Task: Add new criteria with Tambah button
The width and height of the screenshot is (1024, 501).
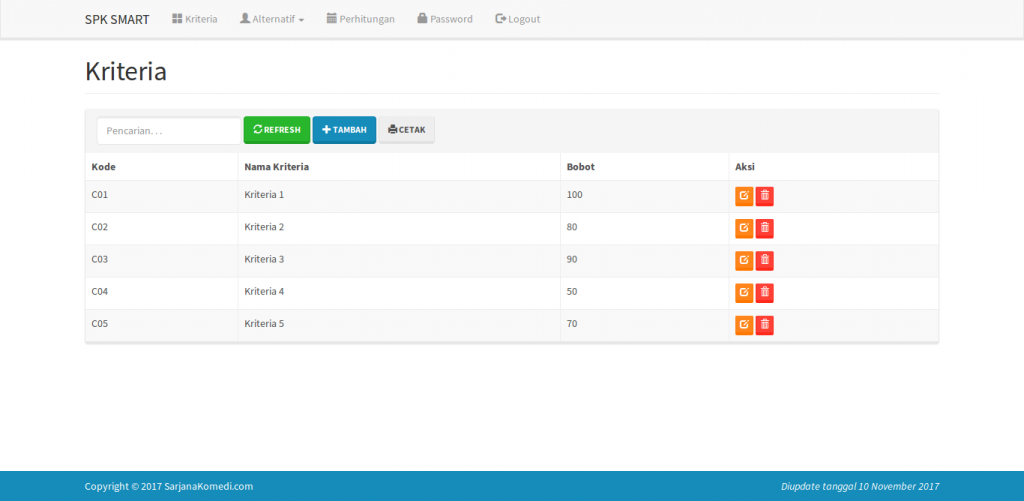Action: [344, 129]
